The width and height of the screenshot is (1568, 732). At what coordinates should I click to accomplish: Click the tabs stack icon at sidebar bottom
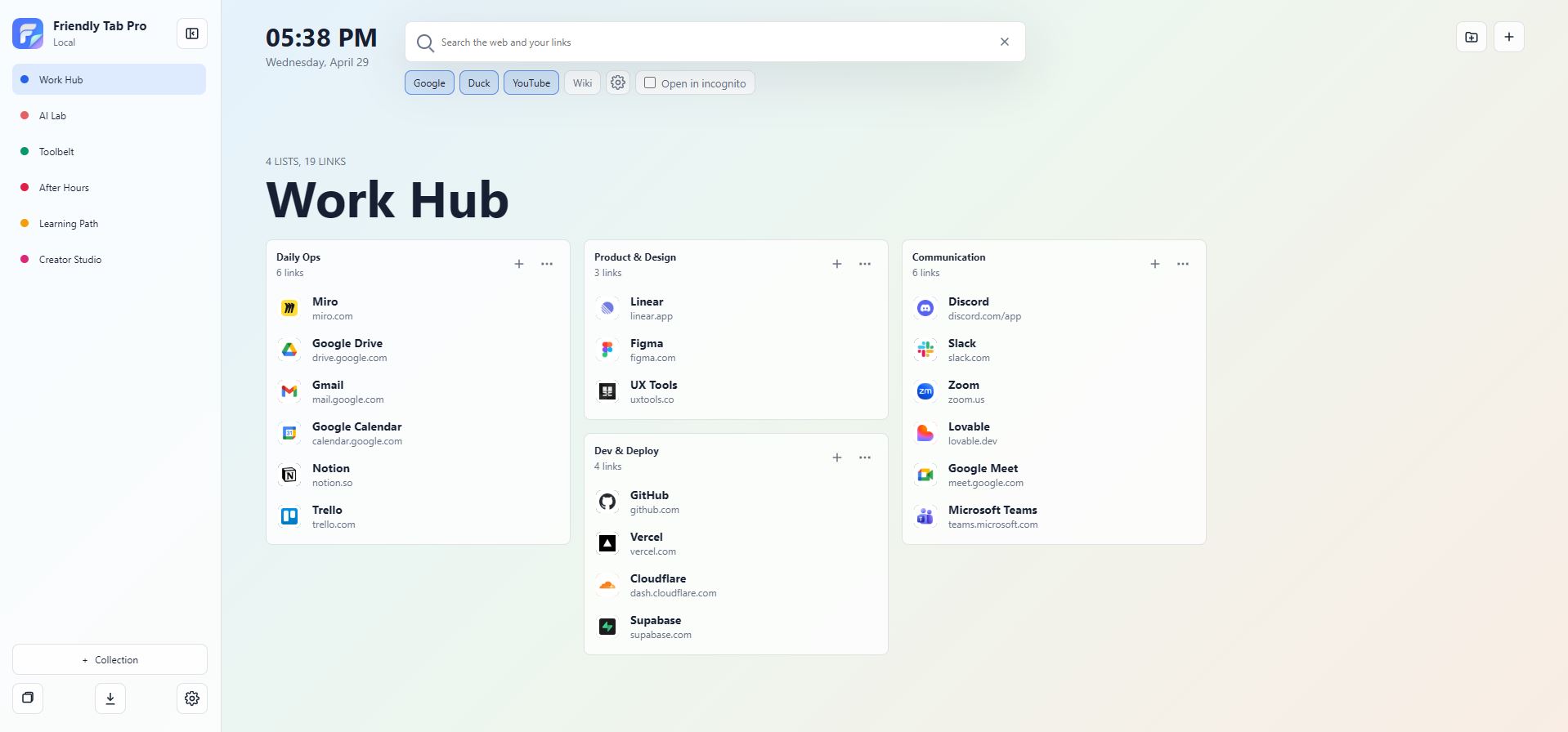[x=28, y=699]
